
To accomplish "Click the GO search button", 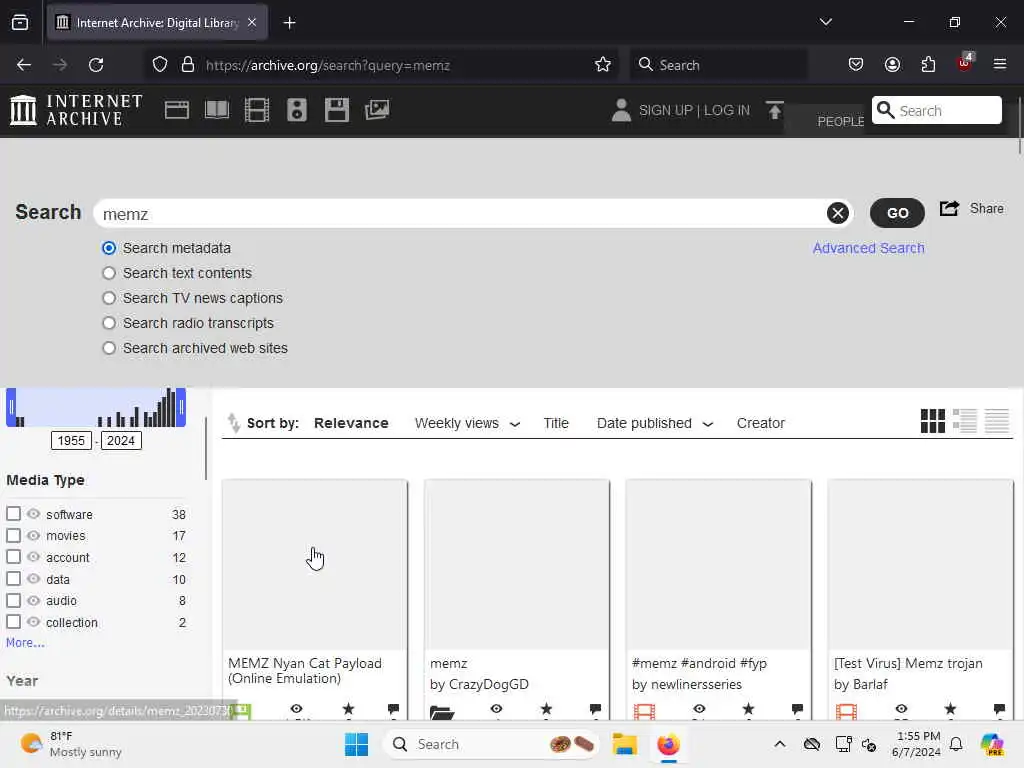I will point(897,213).
